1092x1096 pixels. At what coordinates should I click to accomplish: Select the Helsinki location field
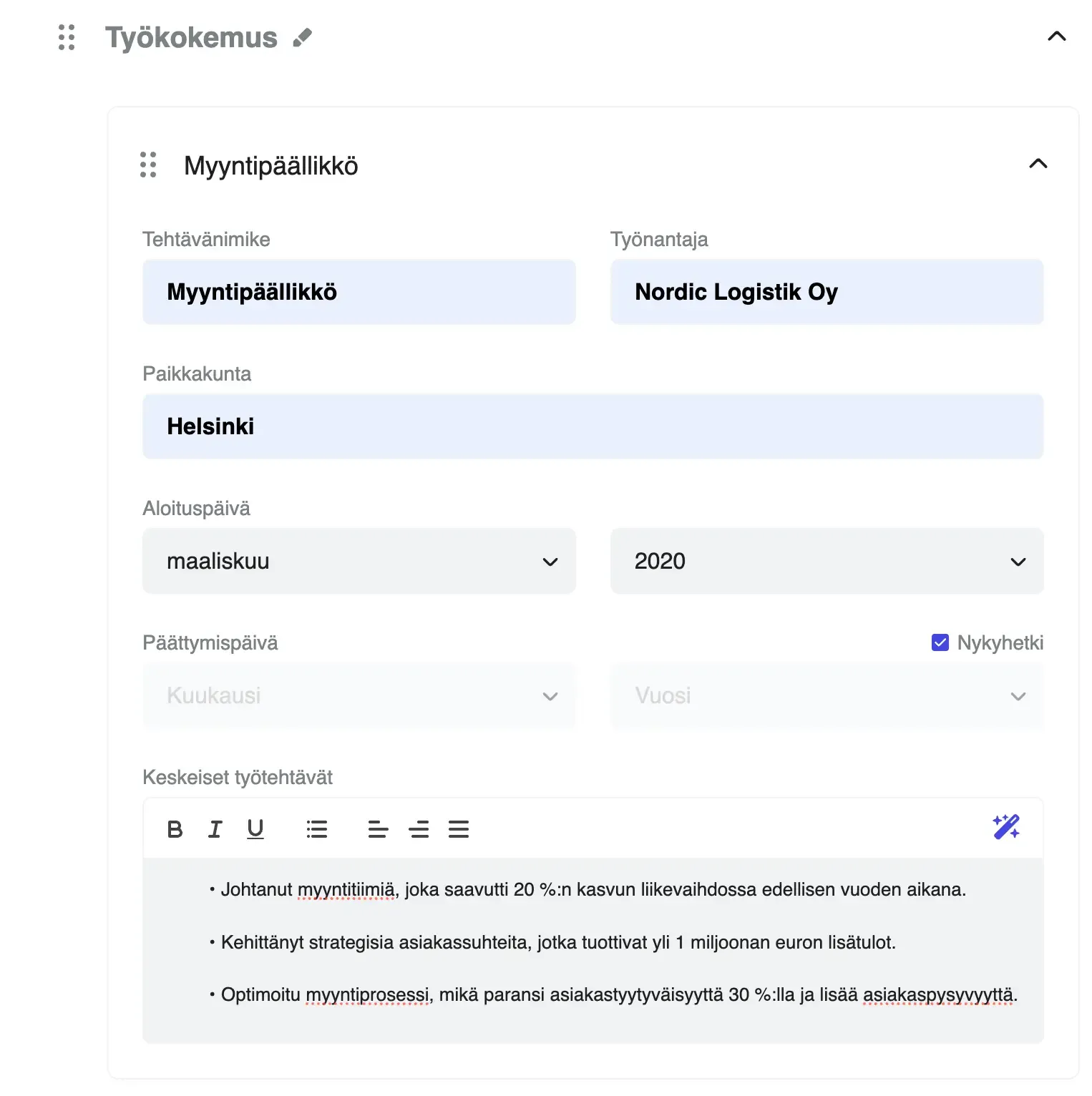[594, 426]
